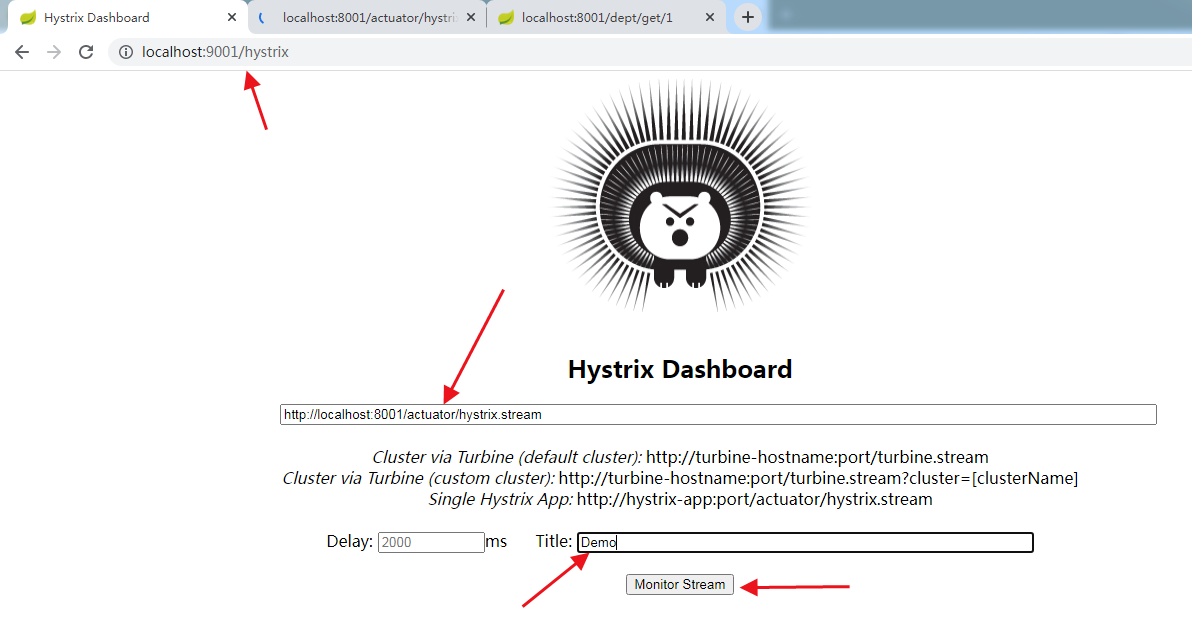Click the Delay input showing 2000
The width and height of the screenshot is (1192, 620).
coord(431,542)
